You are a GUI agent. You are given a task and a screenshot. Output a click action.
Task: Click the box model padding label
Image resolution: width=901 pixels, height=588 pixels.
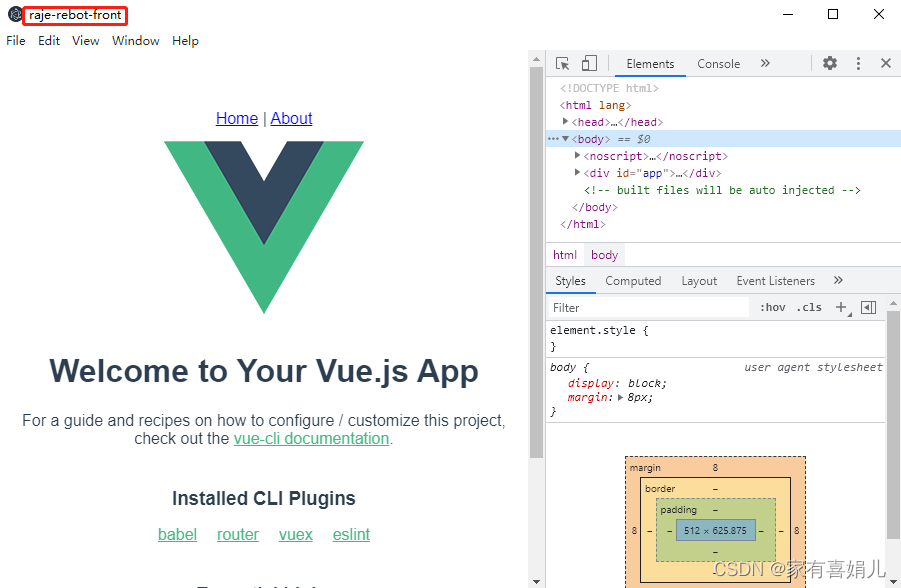click(x=678, y=510)
